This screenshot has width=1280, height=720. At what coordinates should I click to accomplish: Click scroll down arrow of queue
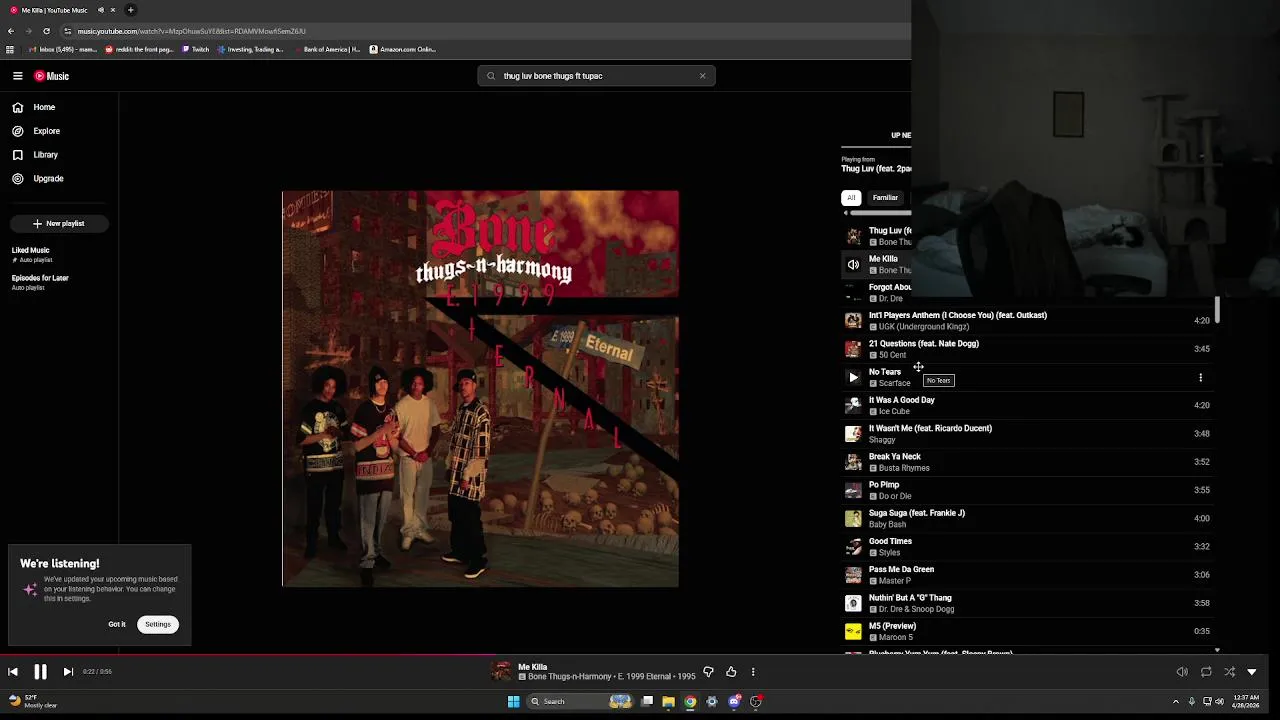(x=1217, y=651)
